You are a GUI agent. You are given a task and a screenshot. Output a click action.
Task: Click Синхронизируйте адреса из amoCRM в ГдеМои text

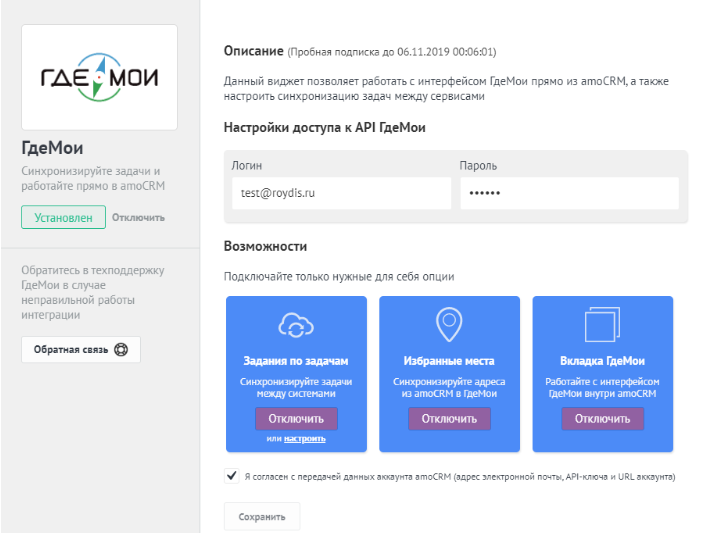449,387
